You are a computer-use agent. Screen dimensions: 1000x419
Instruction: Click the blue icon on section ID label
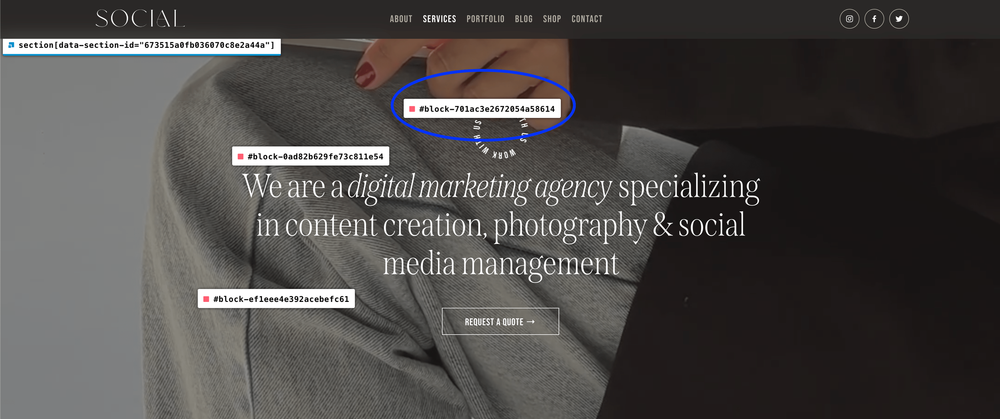[x=11, y=45]
